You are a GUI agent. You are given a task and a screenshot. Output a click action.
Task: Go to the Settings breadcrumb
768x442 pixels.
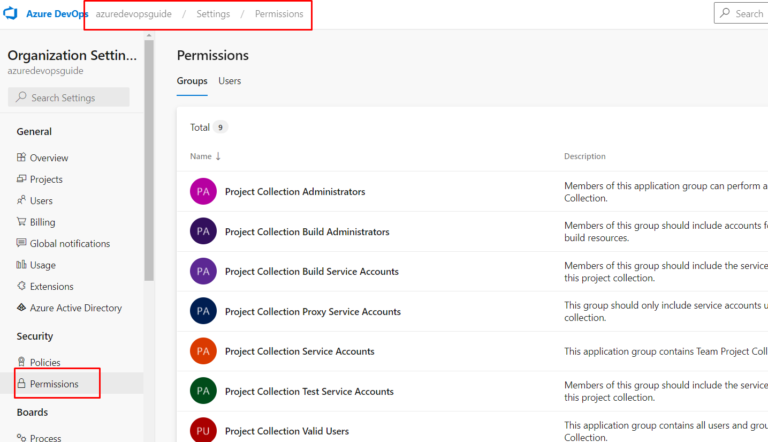coord(213,14)
